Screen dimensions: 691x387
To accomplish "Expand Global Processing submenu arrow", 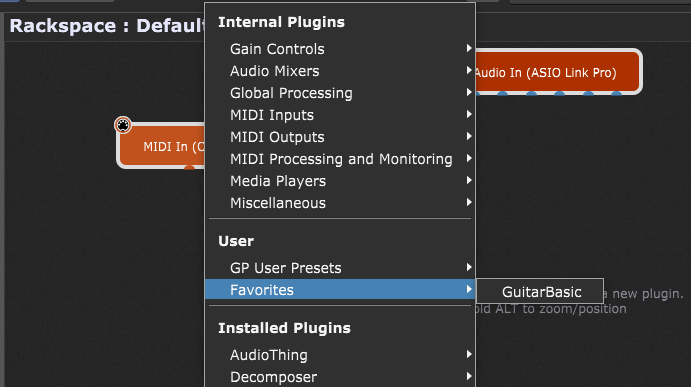I will pyautogui.click(x=469, y=93).
